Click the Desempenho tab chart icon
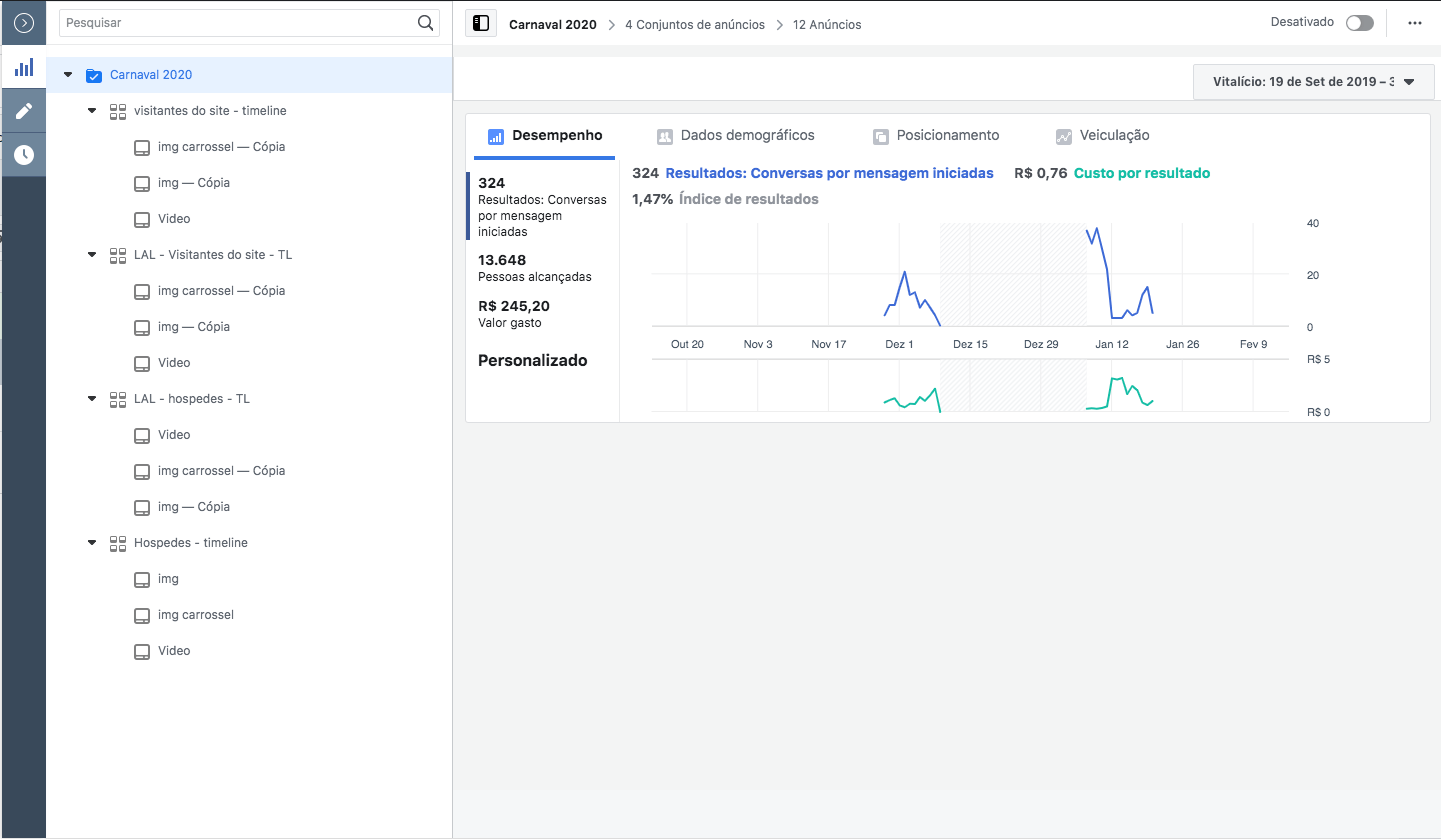1441x839 pixels. click(495, 136)
